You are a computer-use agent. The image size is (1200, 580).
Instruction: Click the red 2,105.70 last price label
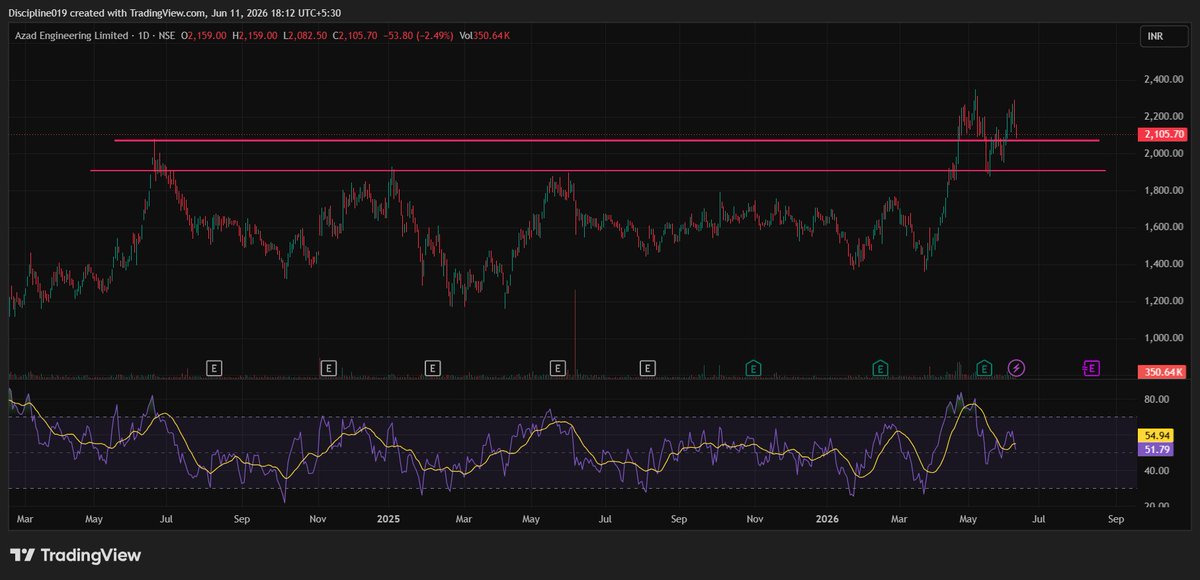pyautogui.click(x=1164, y=134)
